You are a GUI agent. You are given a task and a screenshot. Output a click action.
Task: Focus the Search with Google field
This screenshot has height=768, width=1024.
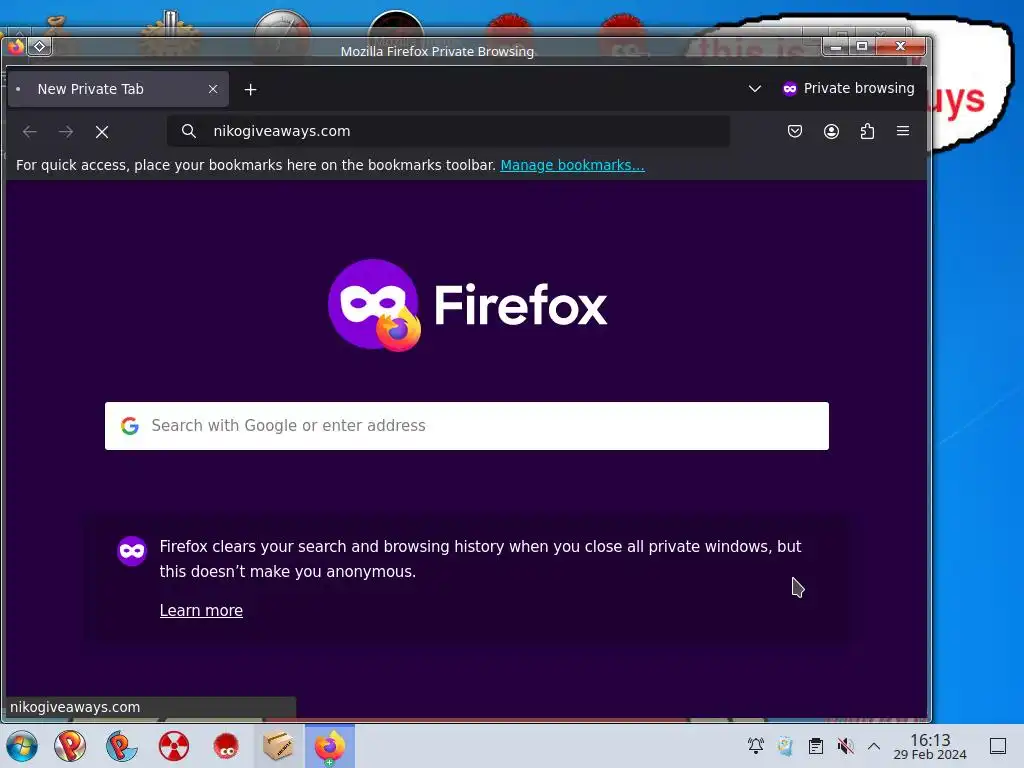point(467,426)
